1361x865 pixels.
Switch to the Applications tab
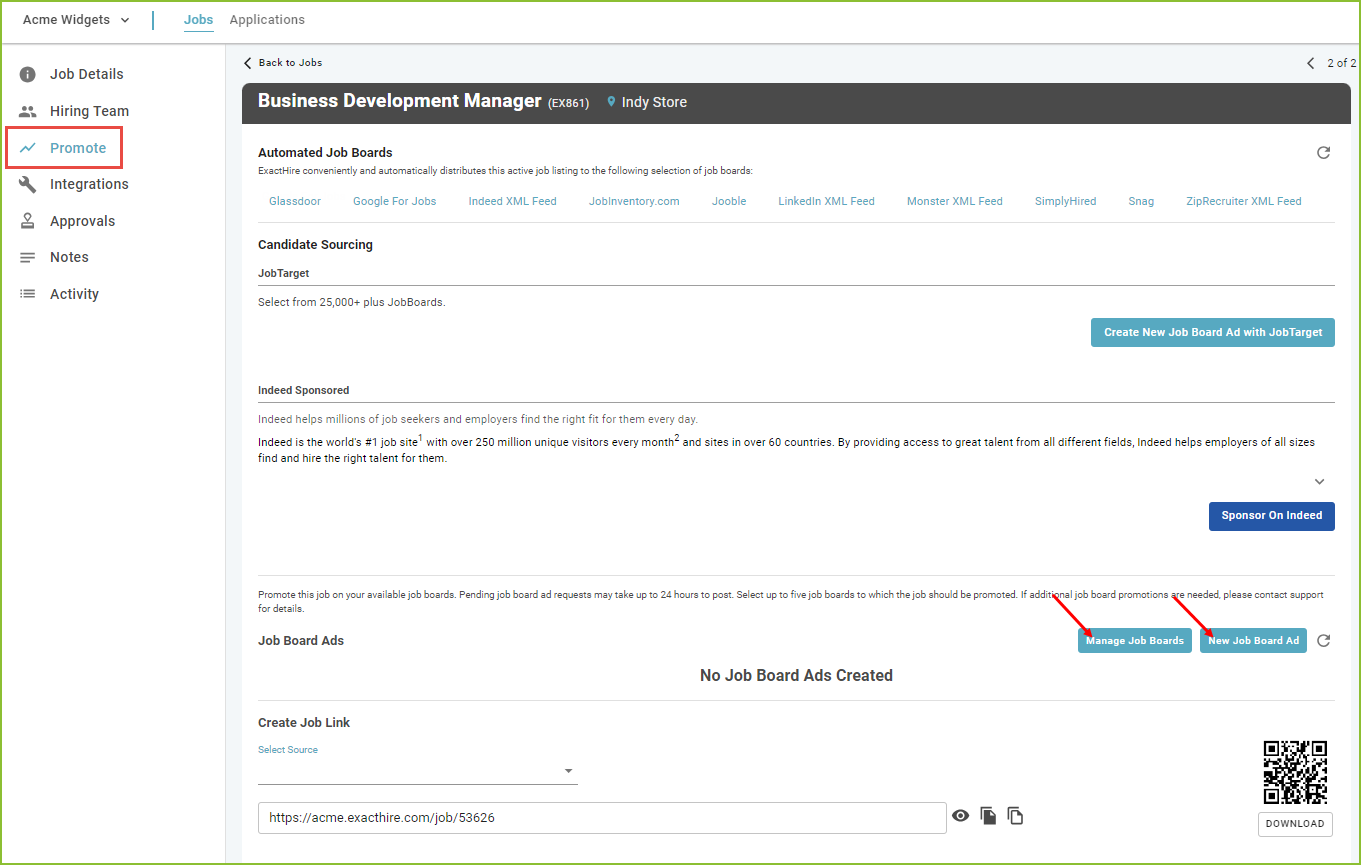267,20
